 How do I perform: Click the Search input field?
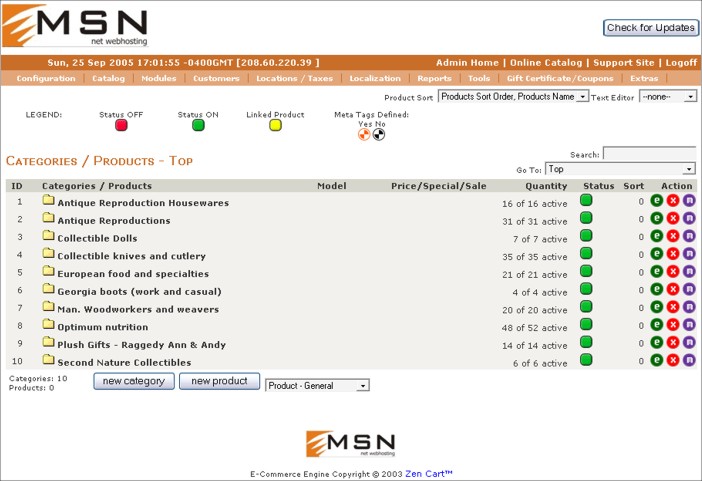click(649, 154)
